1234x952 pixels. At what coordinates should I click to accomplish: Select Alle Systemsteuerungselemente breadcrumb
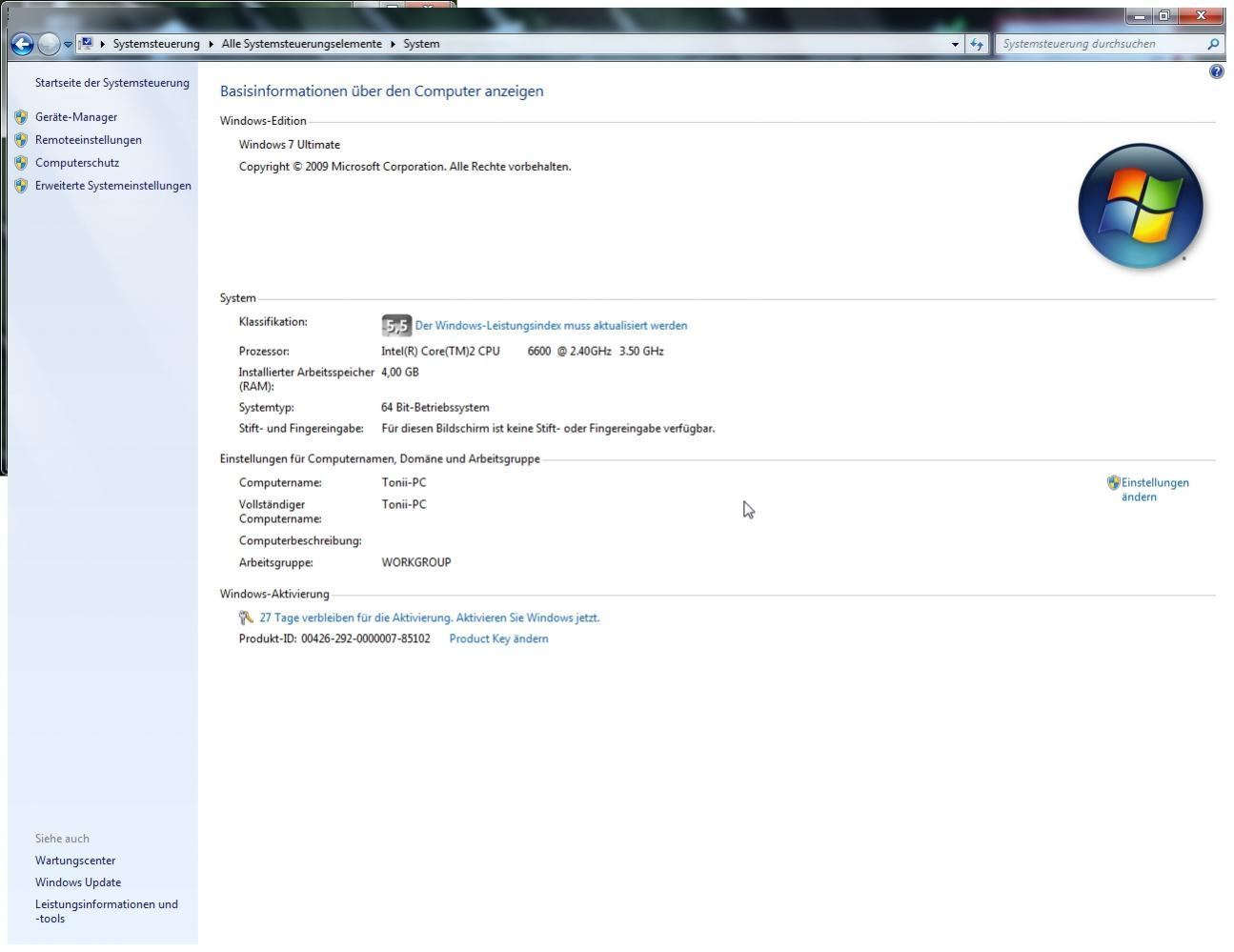click(301, 44)
